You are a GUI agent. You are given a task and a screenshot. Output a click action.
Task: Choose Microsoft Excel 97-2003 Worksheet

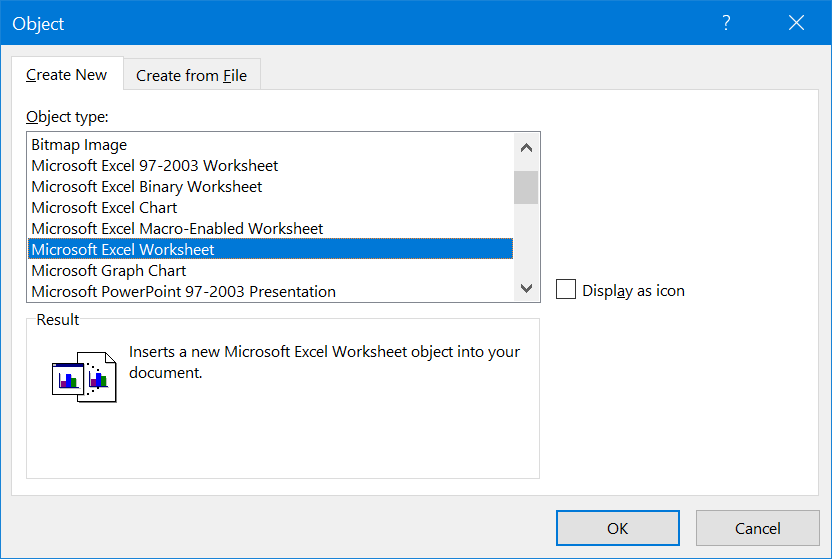pyautogui.click(x=155, y=166)
